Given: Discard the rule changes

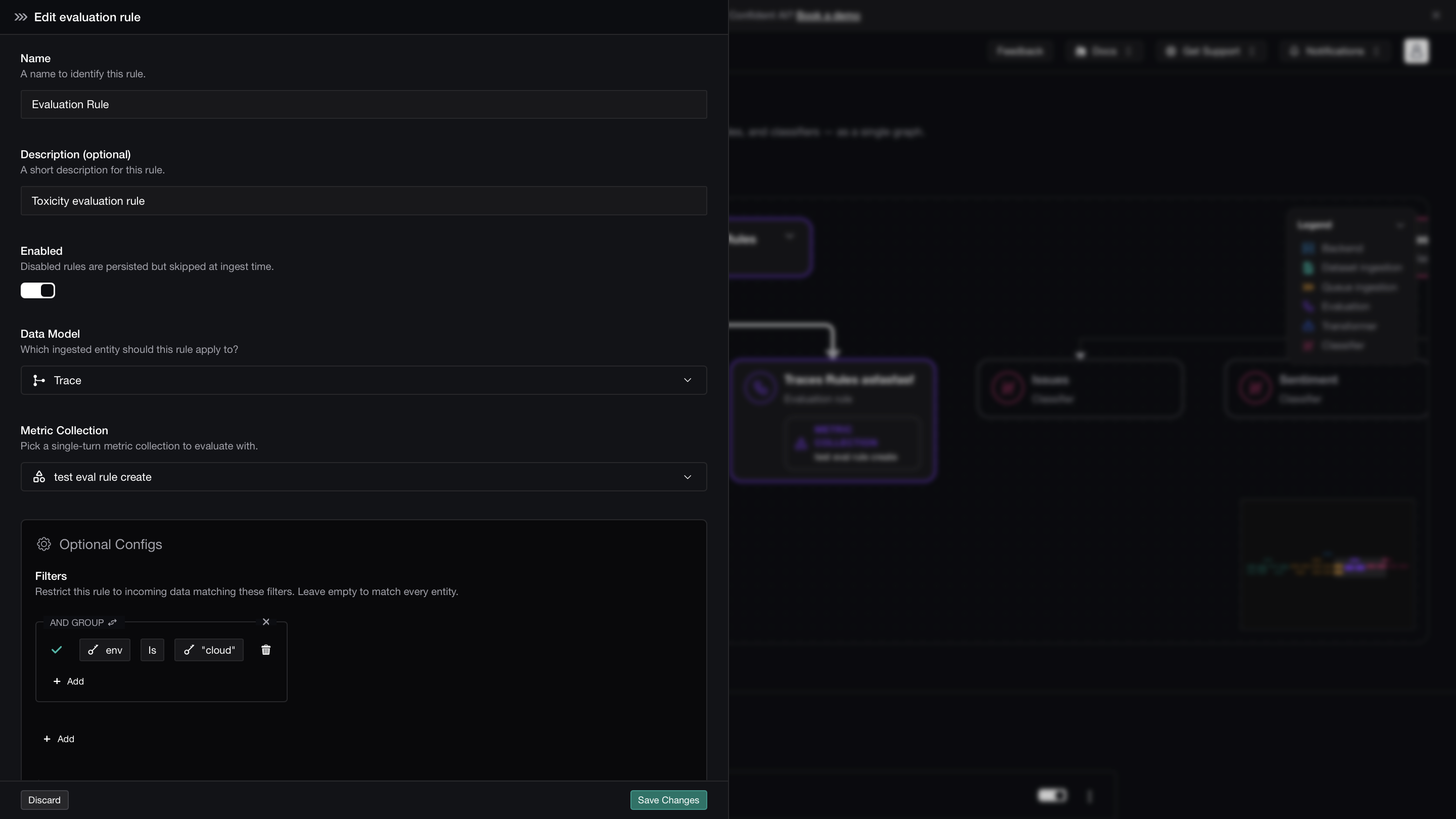Looking at the screenshot, I should (x=44, y=800).
